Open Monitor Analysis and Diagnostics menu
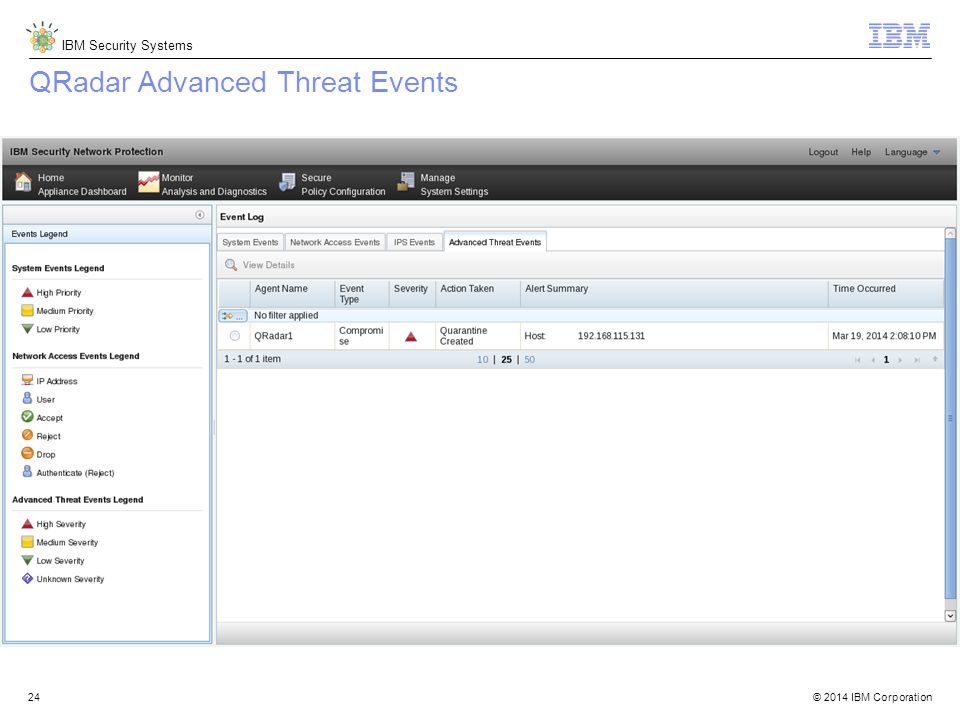Image resolution: width=960 pixels, height=720 pixels. click(x=203, y=184)
